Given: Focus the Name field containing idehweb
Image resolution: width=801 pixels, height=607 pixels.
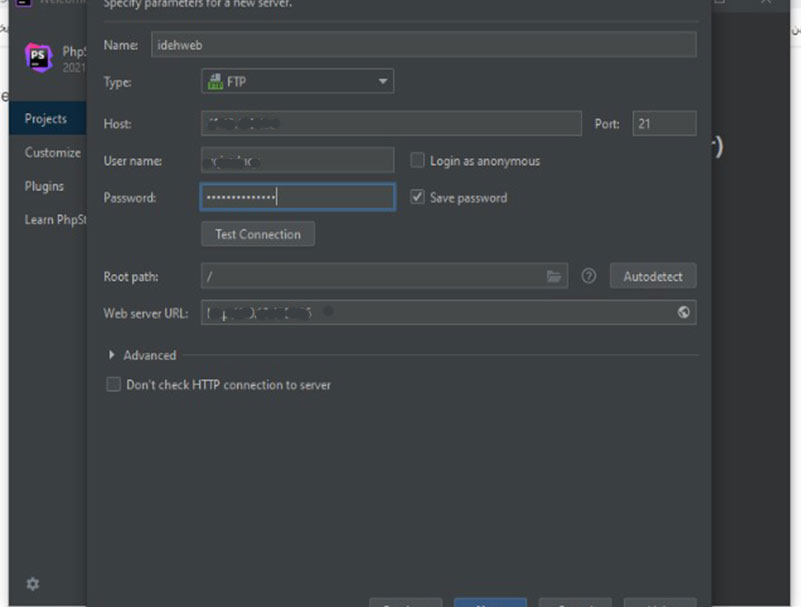Looking at the screenshot, I should [423, 44].
